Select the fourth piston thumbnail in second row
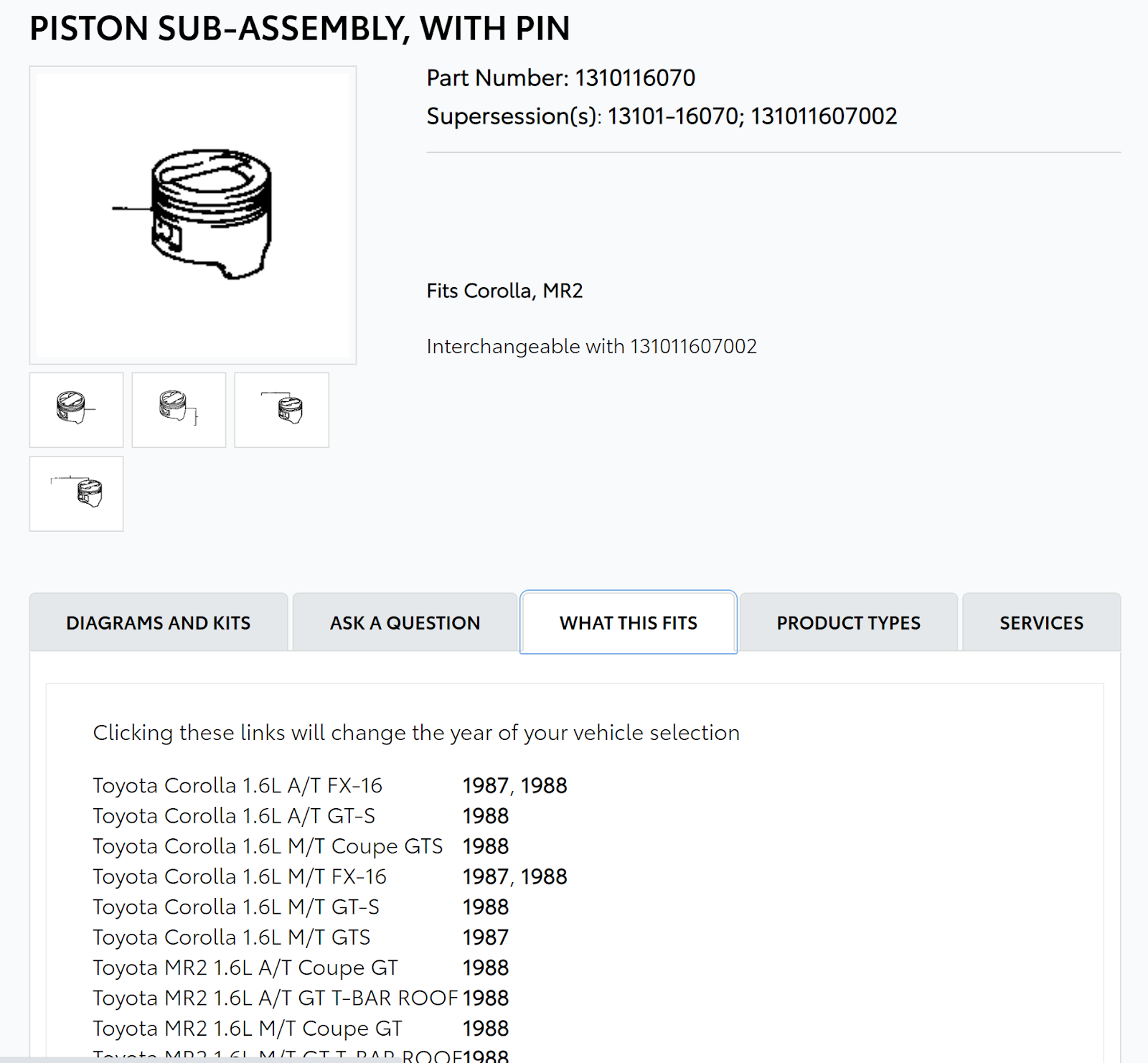 (x=76, y=494)
